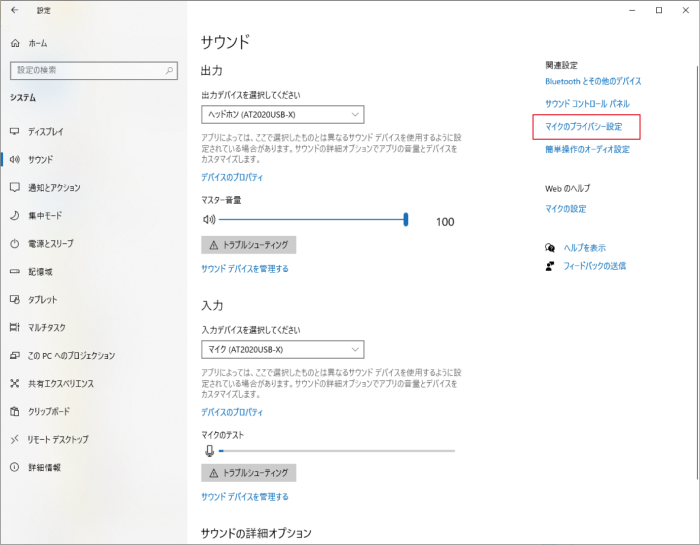
Task: Click the 記憶域 storage icon
Action: coord(15,271)
